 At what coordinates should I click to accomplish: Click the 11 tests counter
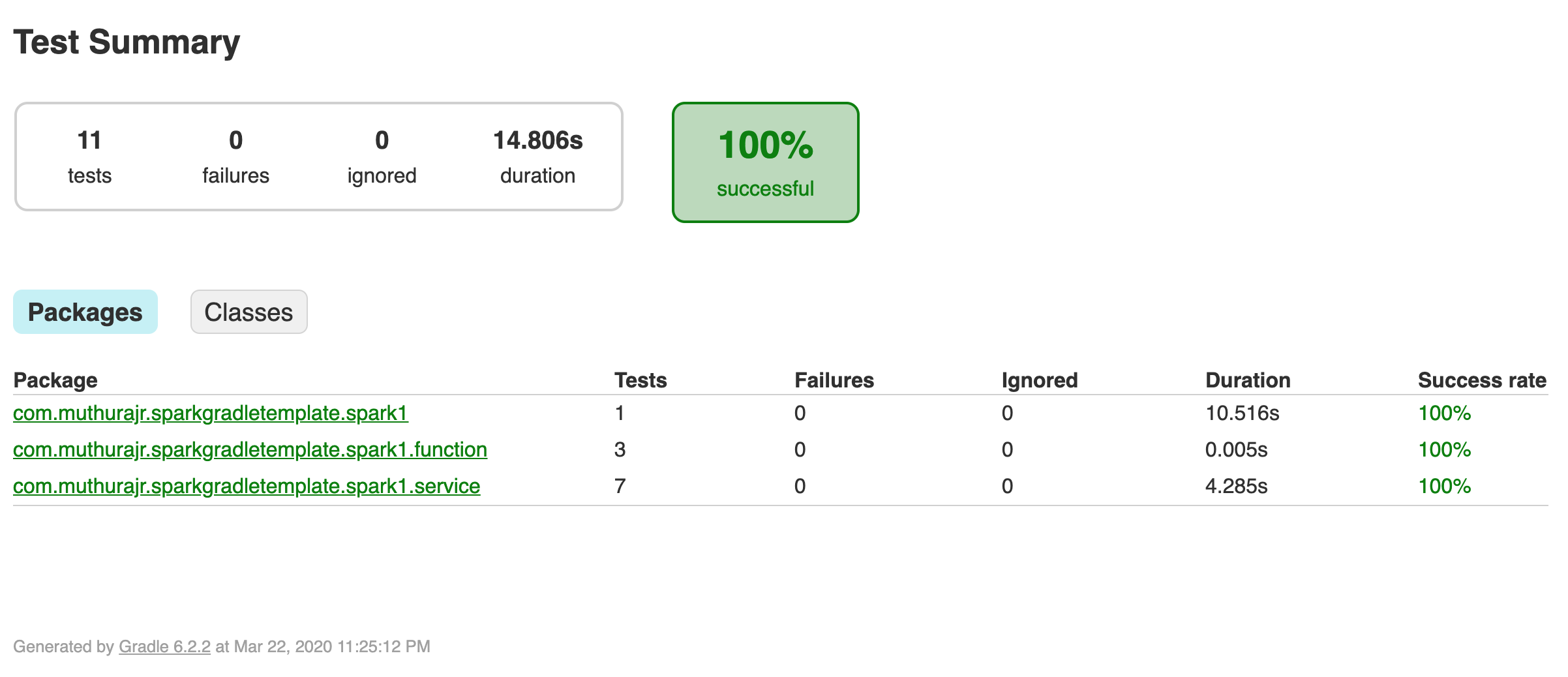point(89,157)
